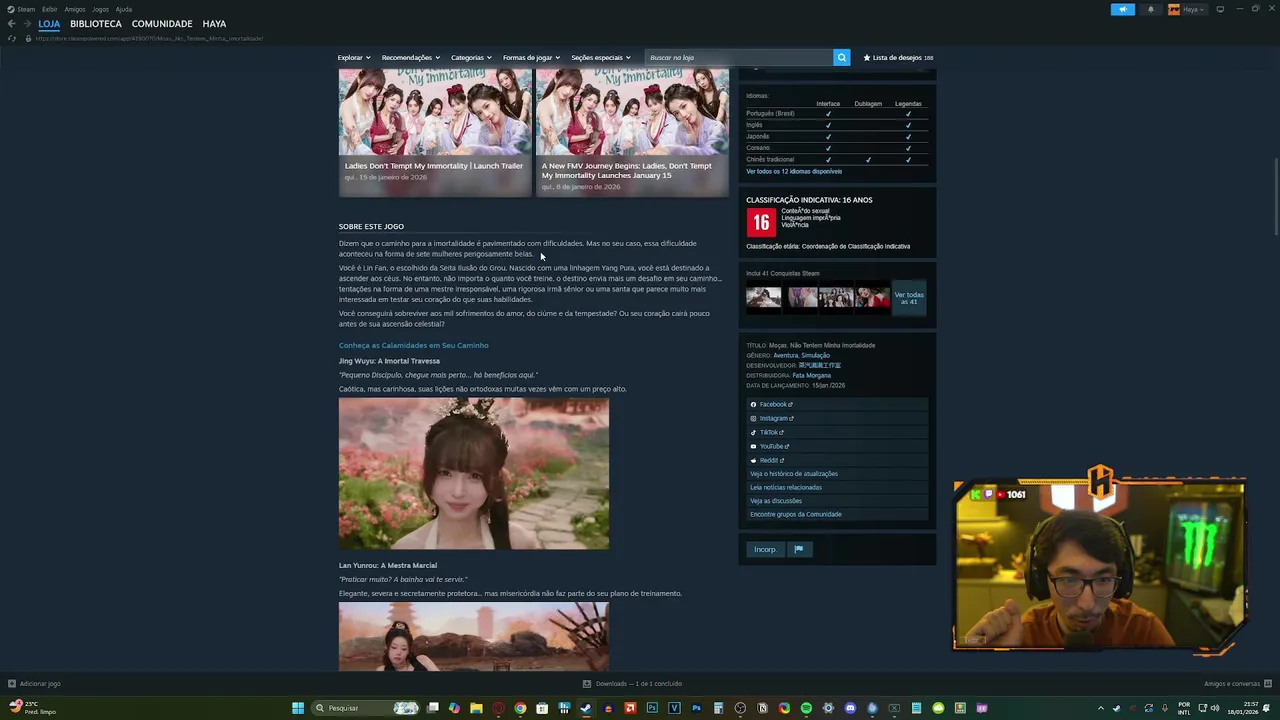1280x720 pixels.
Task: Click the page vertical scrollbar thumb
Action: pyautogui.click(x=1275, y=199)
